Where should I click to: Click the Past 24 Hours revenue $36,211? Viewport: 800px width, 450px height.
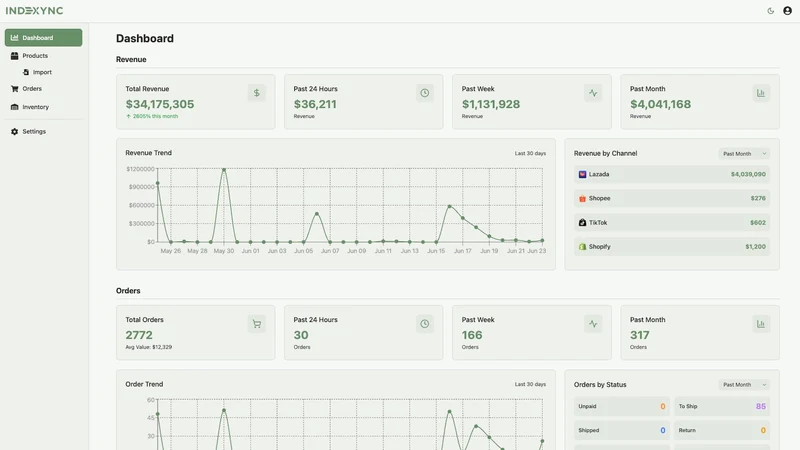(x=315, y=104)
